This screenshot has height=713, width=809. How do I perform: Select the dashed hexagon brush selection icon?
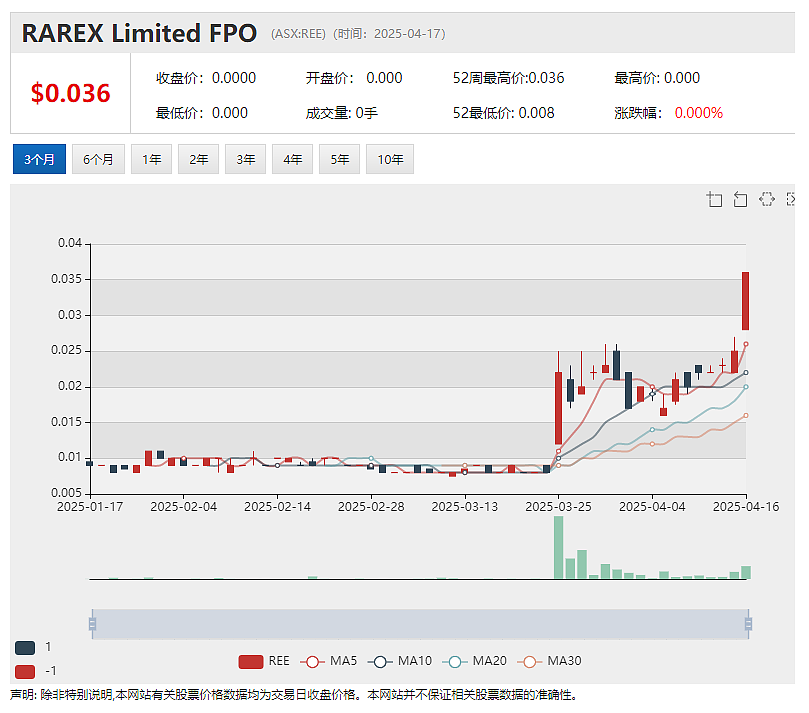[x=767, y=199]
